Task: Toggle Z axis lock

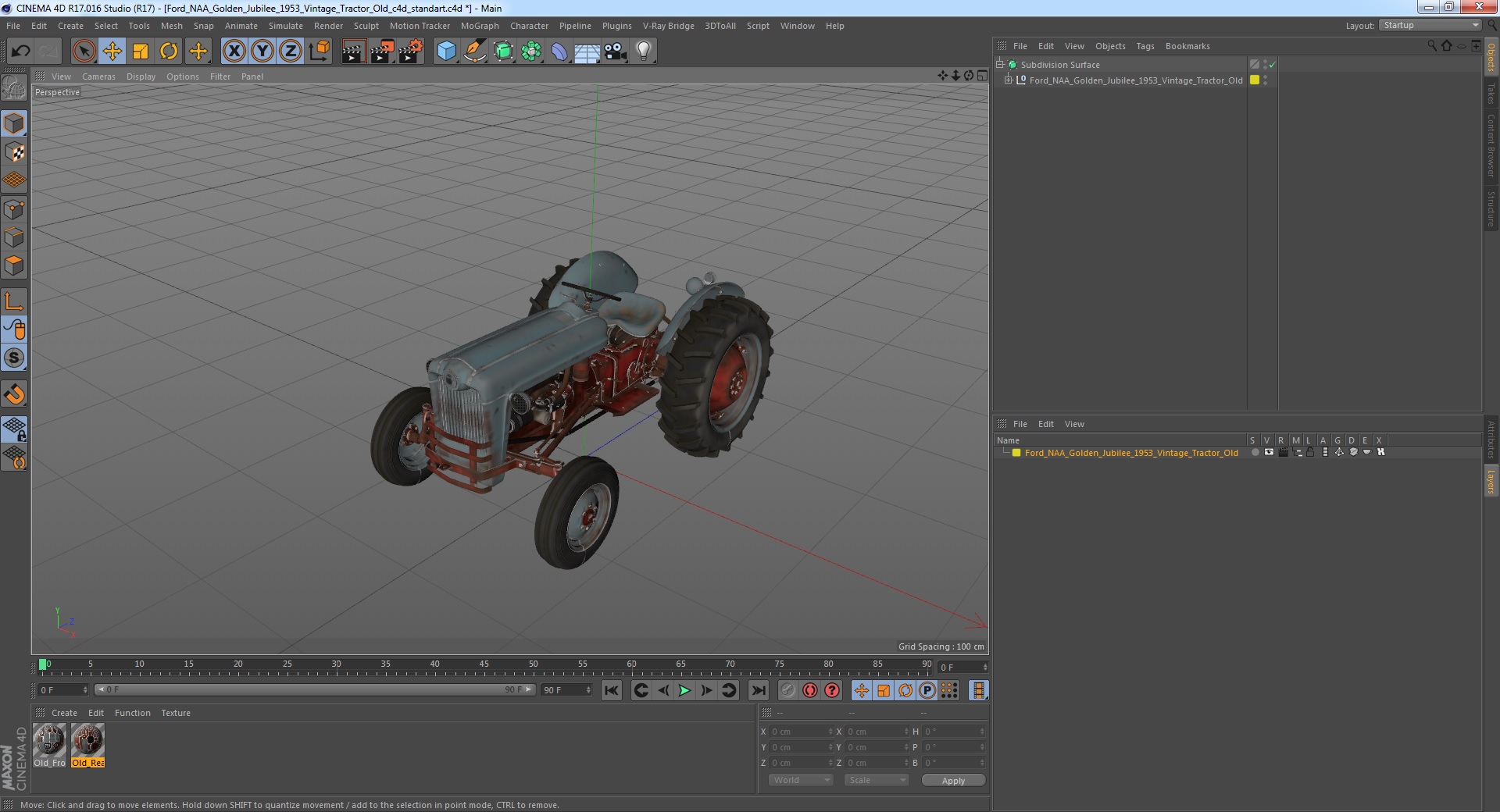Action: coord(291,52)
